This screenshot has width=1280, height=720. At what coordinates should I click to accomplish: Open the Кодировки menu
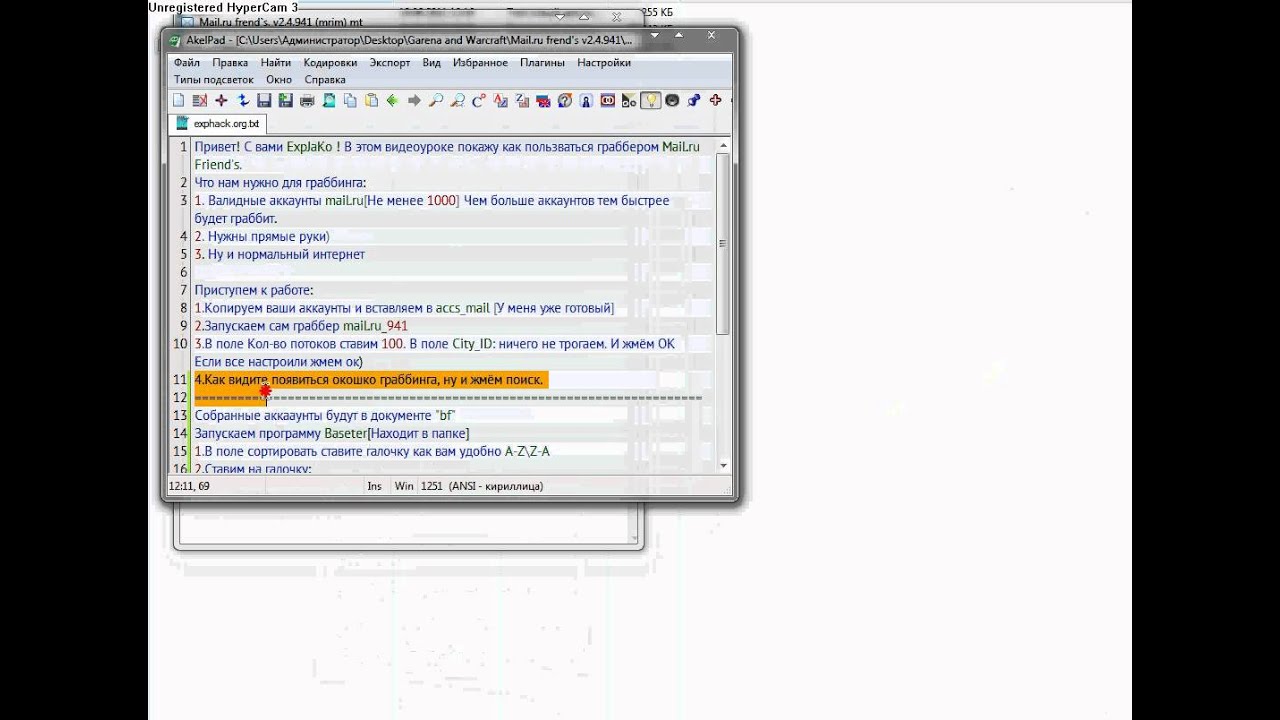[x=330, y=62]
